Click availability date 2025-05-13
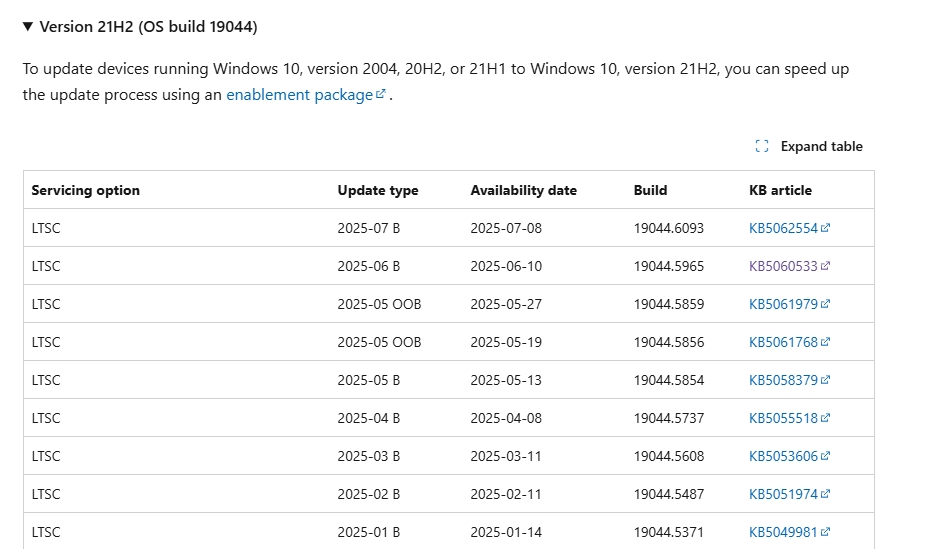 pos(506,380)
